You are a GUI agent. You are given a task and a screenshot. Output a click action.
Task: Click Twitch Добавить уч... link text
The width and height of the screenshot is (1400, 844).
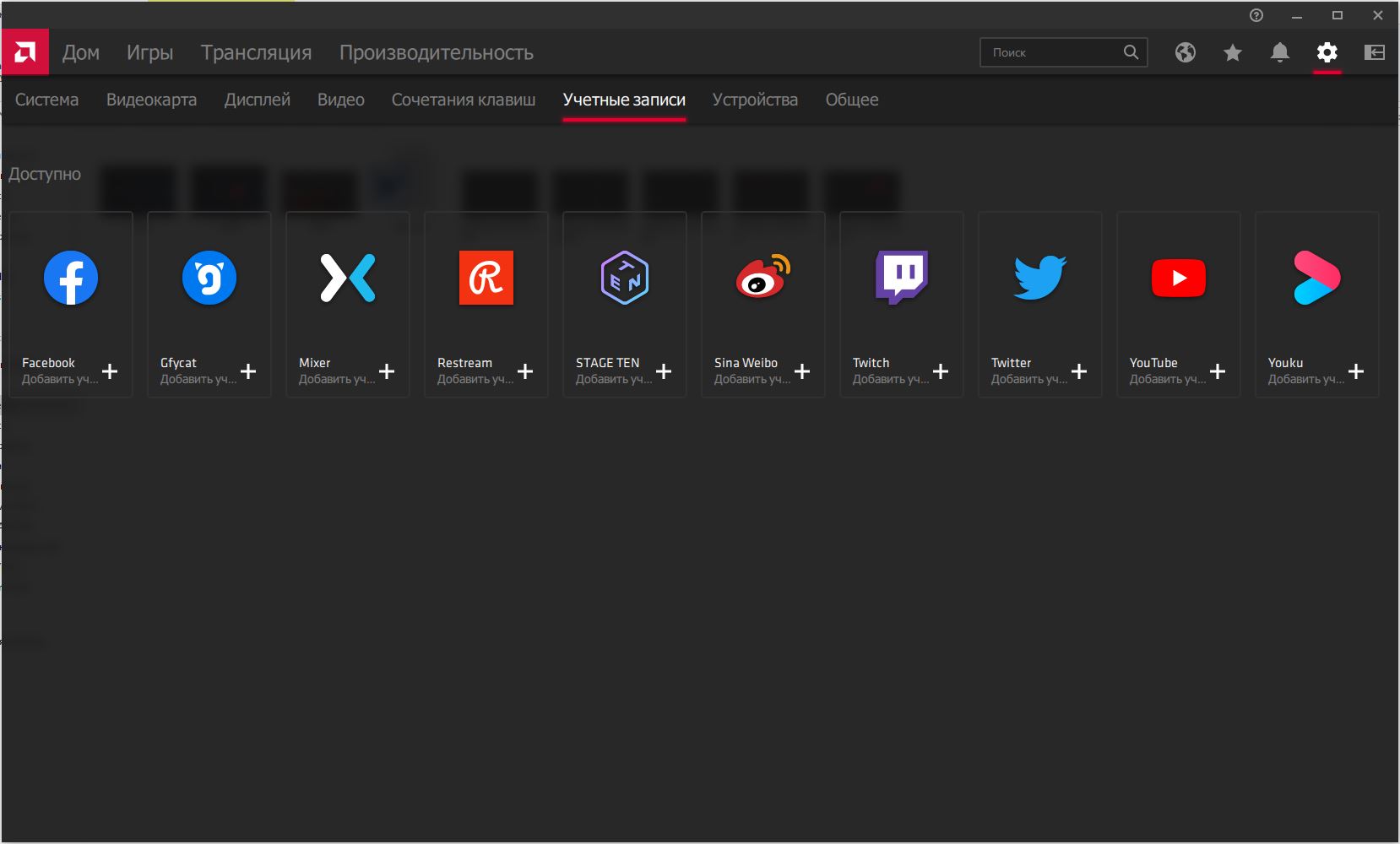point(891,380)
